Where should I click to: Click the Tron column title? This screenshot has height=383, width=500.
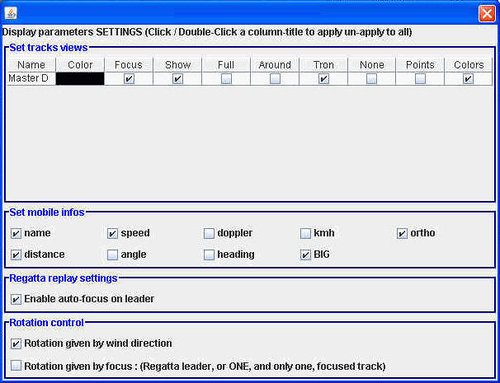[323, 65]
